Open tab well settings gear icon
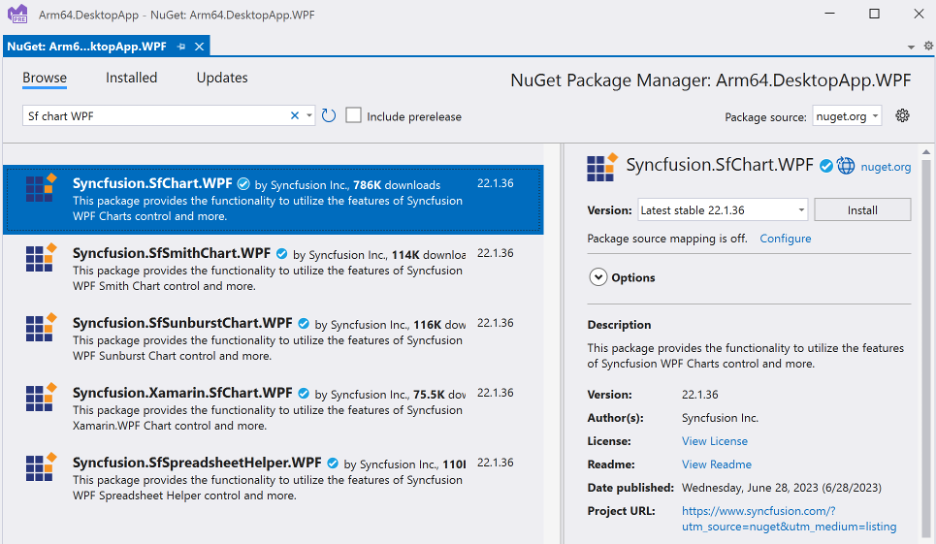Image resolution: width=936 pixels, height=544 pixels. (x=928, y=45)
